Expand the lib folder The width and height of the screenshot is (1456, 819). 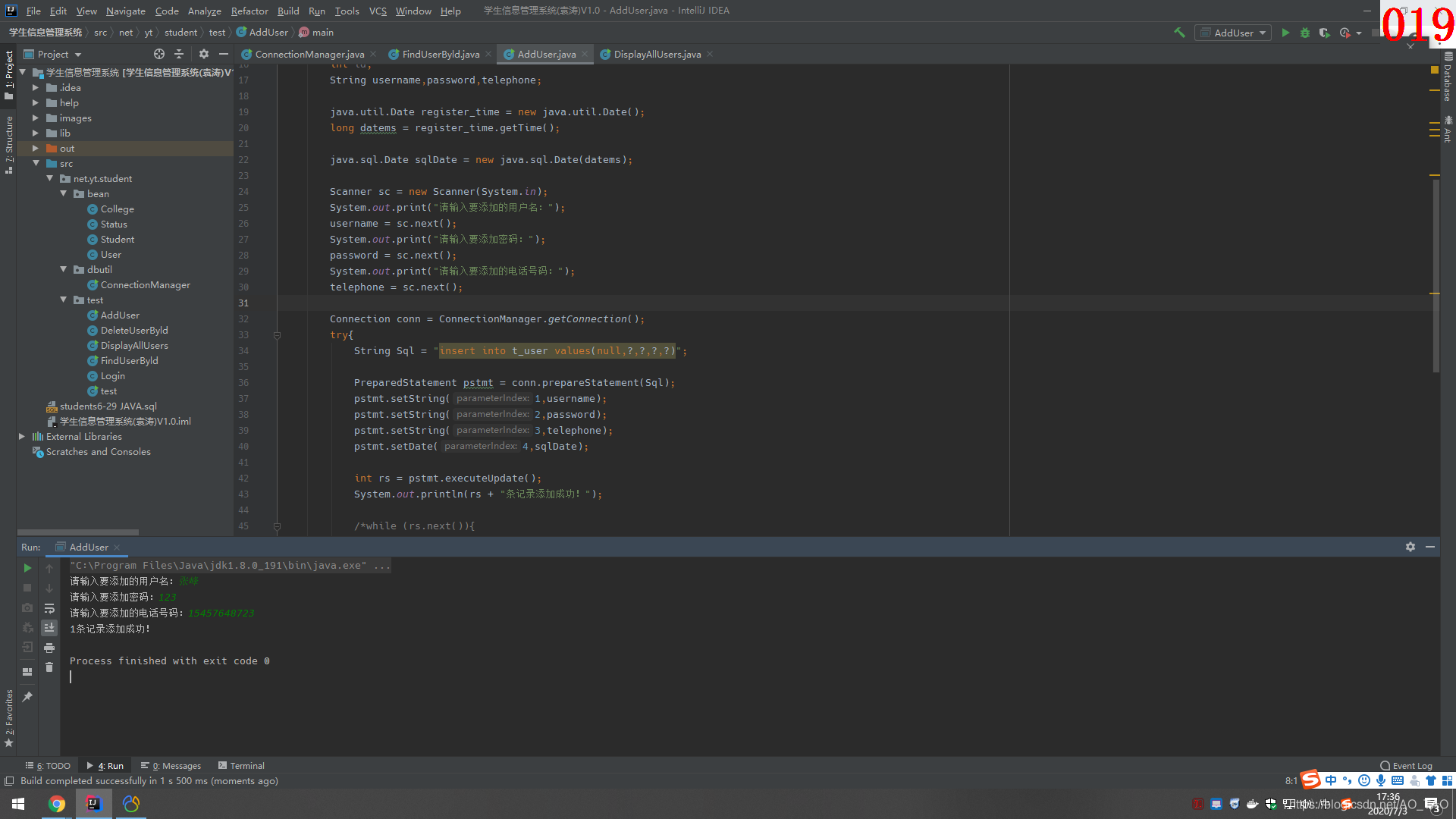click(35, 133)
